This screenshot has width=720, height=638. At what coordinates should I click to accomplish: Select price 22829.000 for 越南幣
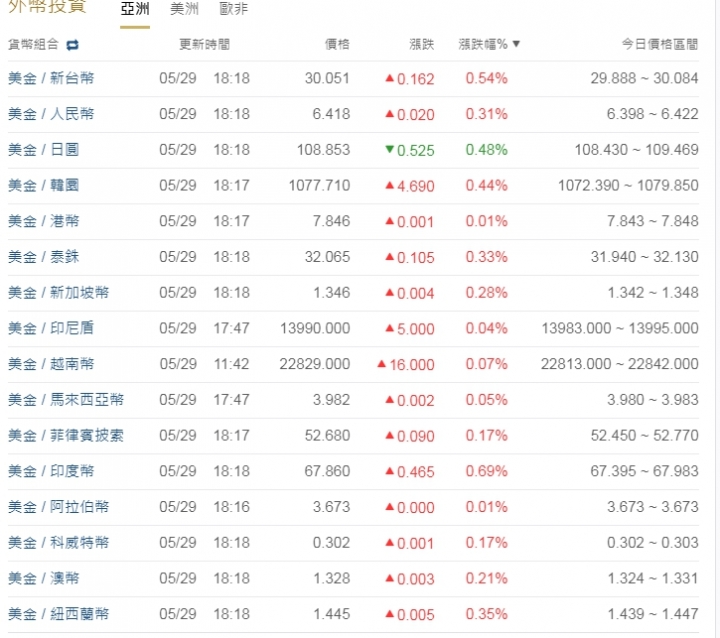315,364
